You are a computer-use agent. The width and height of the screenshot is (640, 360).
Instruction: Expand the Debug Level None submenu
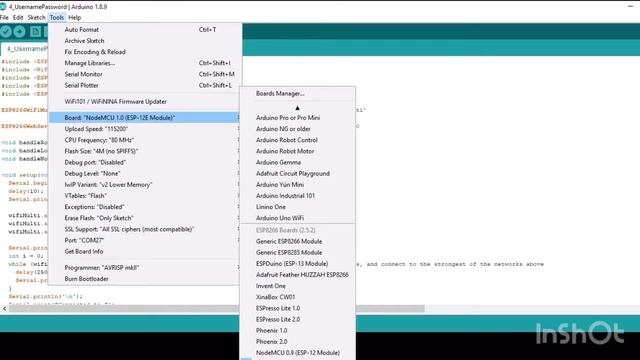point(144,173)
